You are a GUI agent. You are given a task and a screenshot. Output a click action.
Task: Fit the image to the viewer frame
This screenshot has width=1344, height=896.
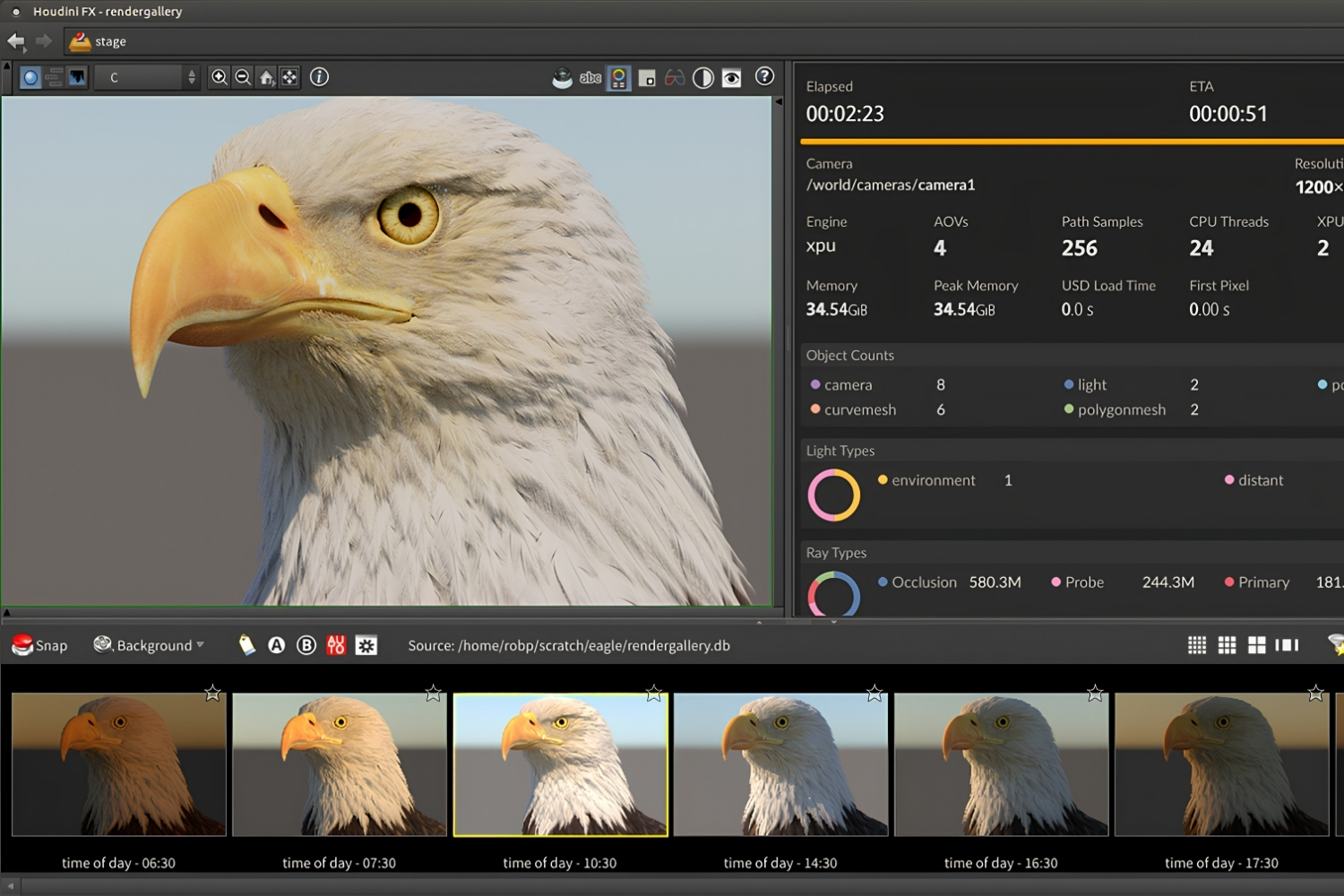coord(289,78)
